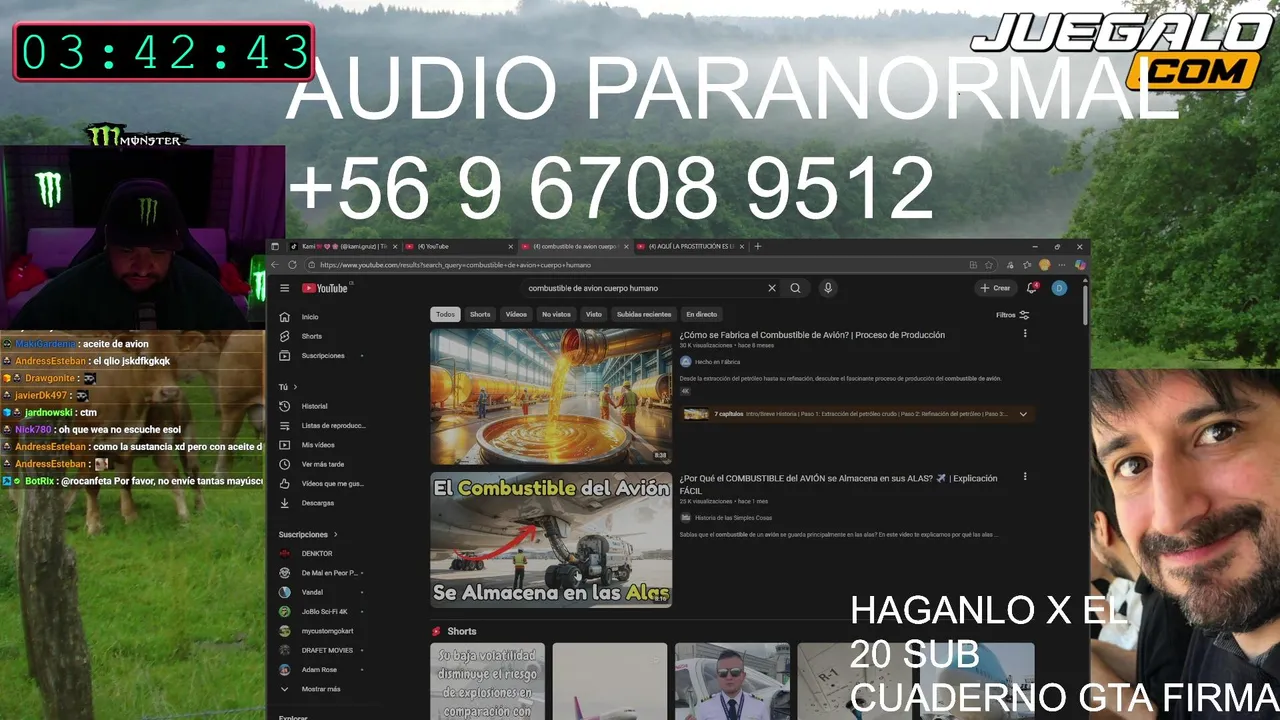Open the Filtros options
This screenshot has height=720, width=1280.
[1012, 315]
